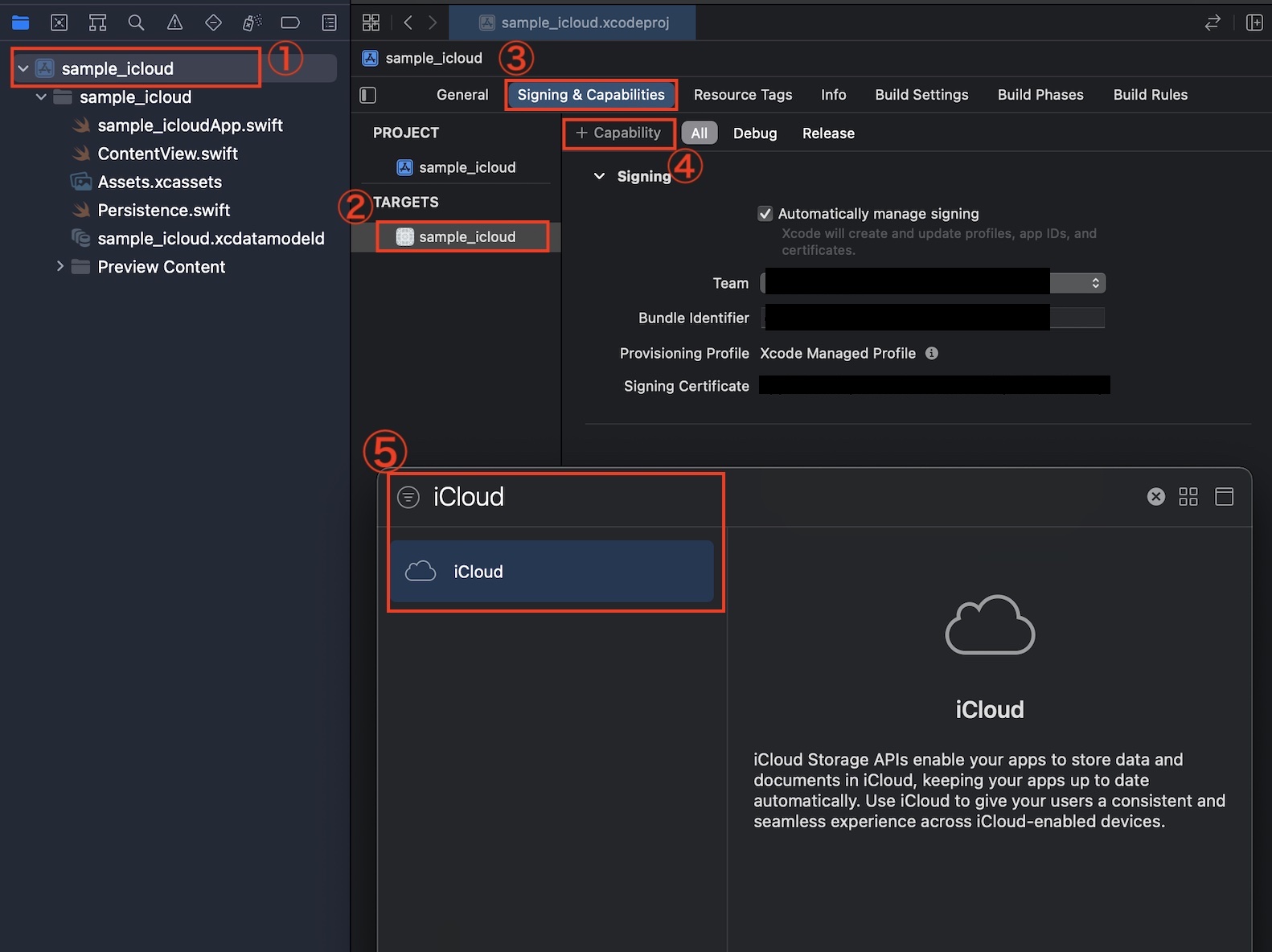The width and height of the screenshot is (1272, 952).
Task: Open ContentView.swift file
Action: [167, 154]
